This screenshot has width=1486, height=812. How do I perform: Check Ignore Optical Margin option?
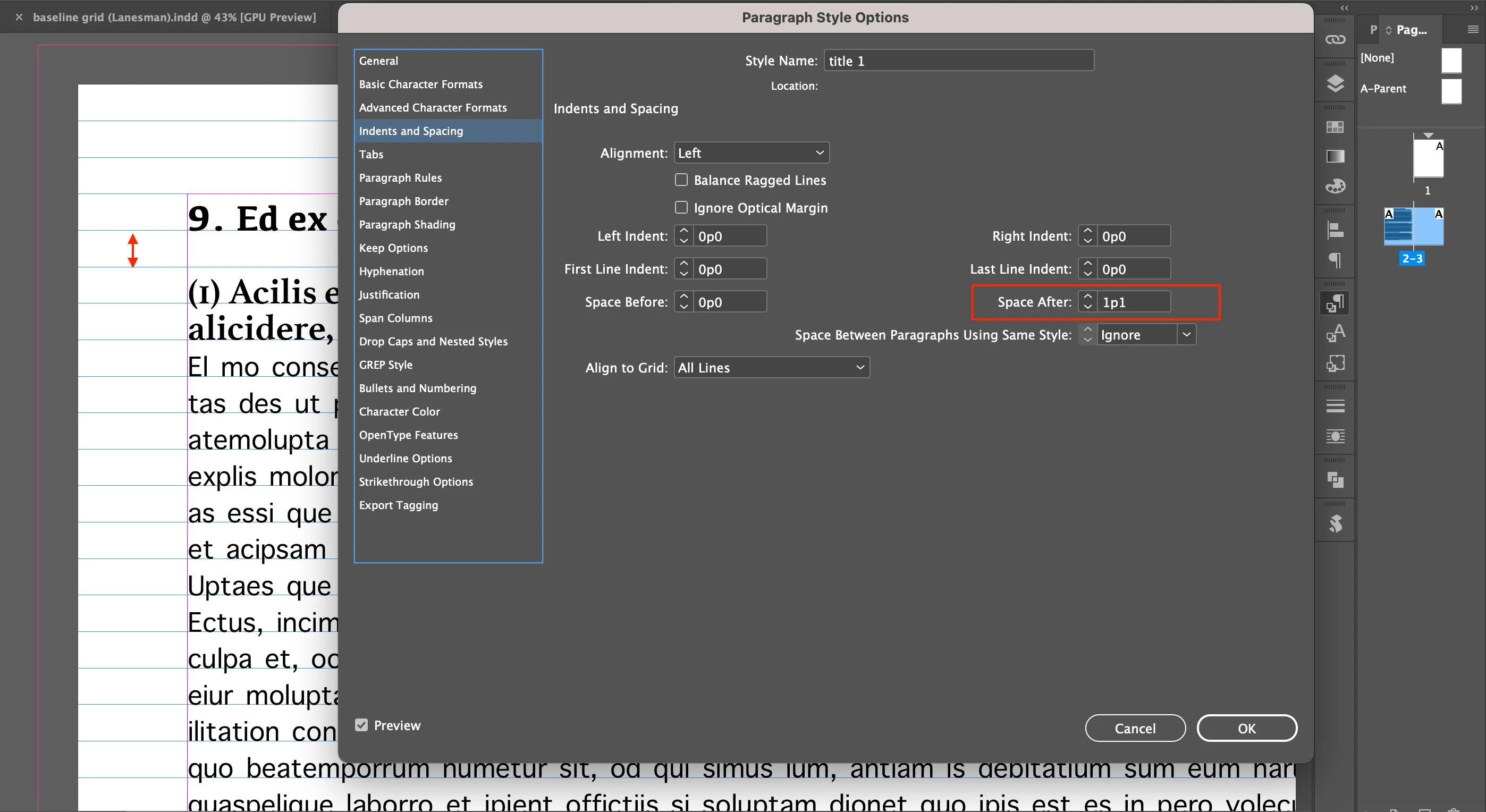pyautogui.click(x=681, y=207)
